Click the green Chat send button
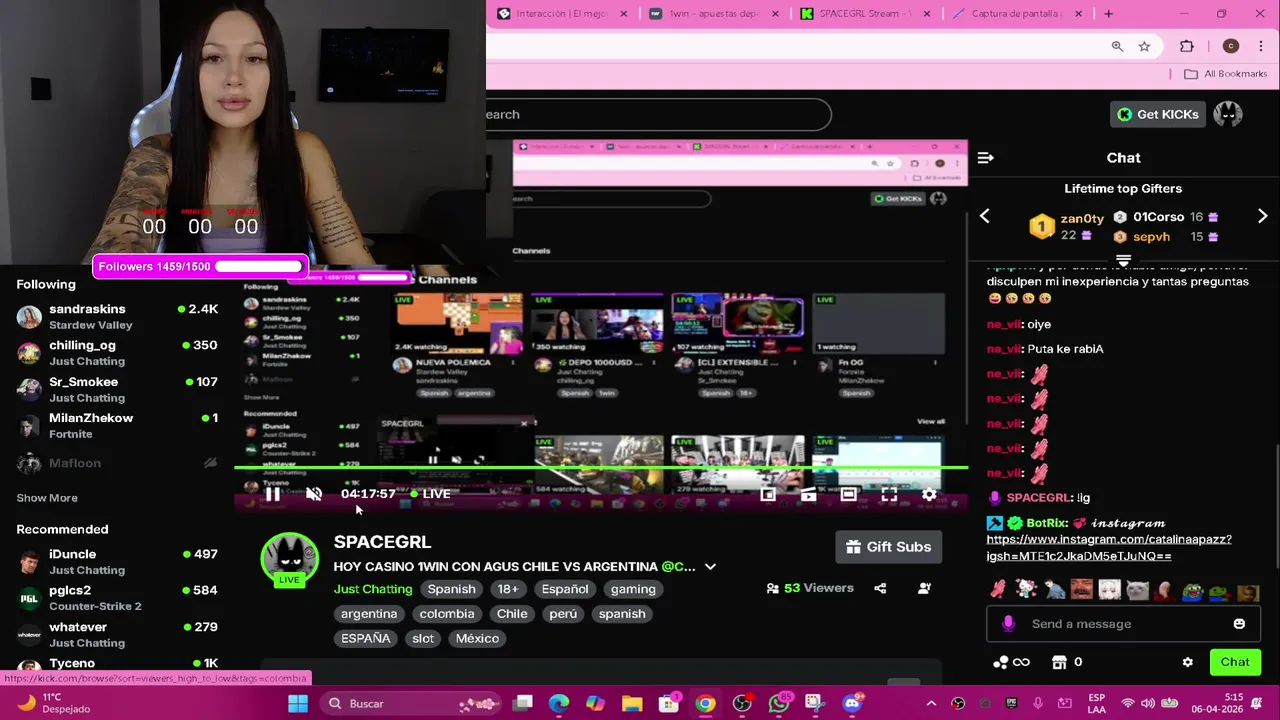This screenshot has height=720, width=1280. coord(1235,662)
